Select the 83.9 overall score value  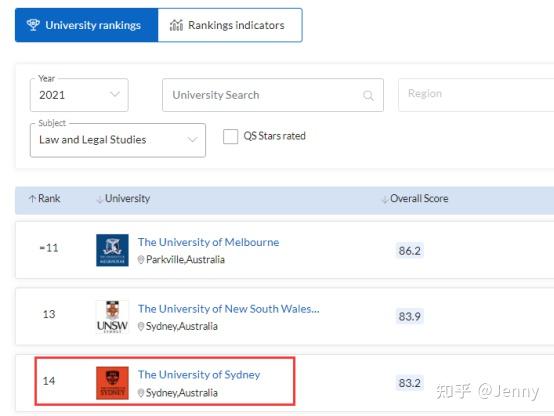click(409, 316)
